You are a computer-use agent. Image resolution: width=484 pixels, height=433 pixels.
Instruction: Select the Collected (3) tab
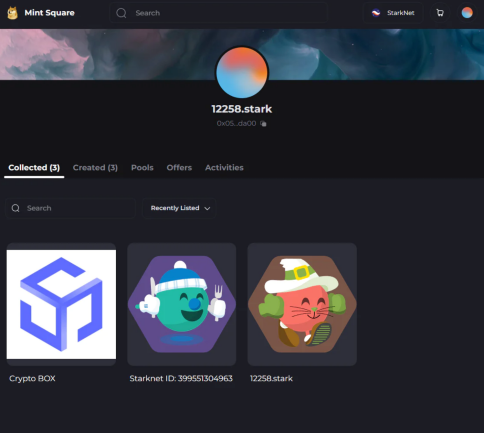pyautogui.click(x=34, y=167)
